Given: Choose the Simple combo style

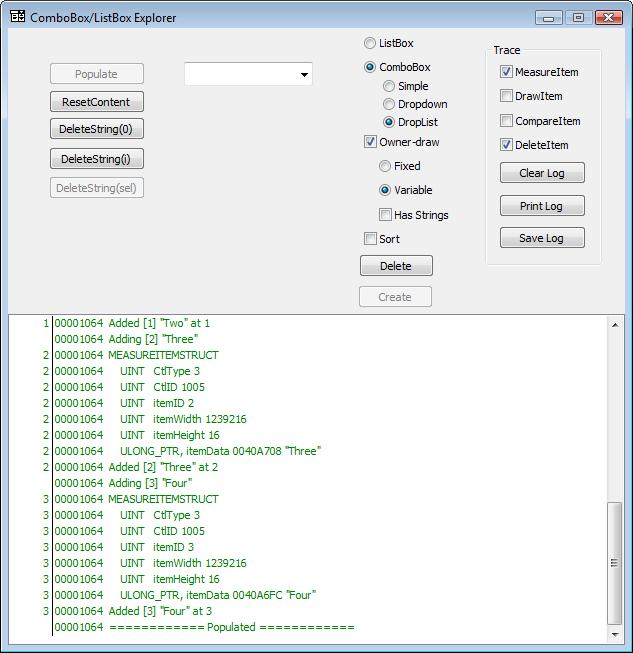Looking at the screenshot, I should pos(389,86).
